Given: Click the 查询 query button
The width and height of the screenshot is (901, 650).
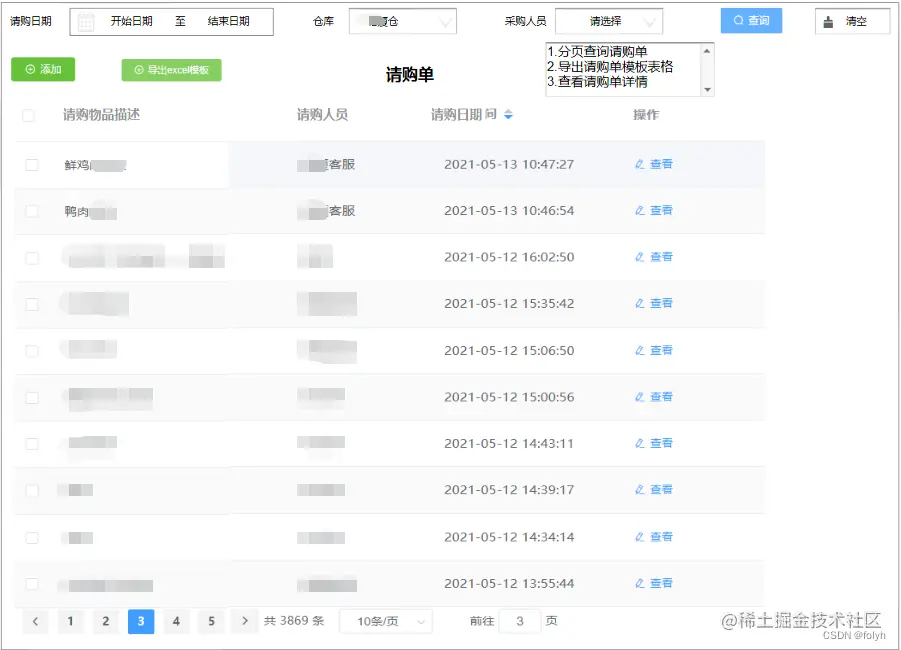Looking at the screenshot, I should point(751,20).
